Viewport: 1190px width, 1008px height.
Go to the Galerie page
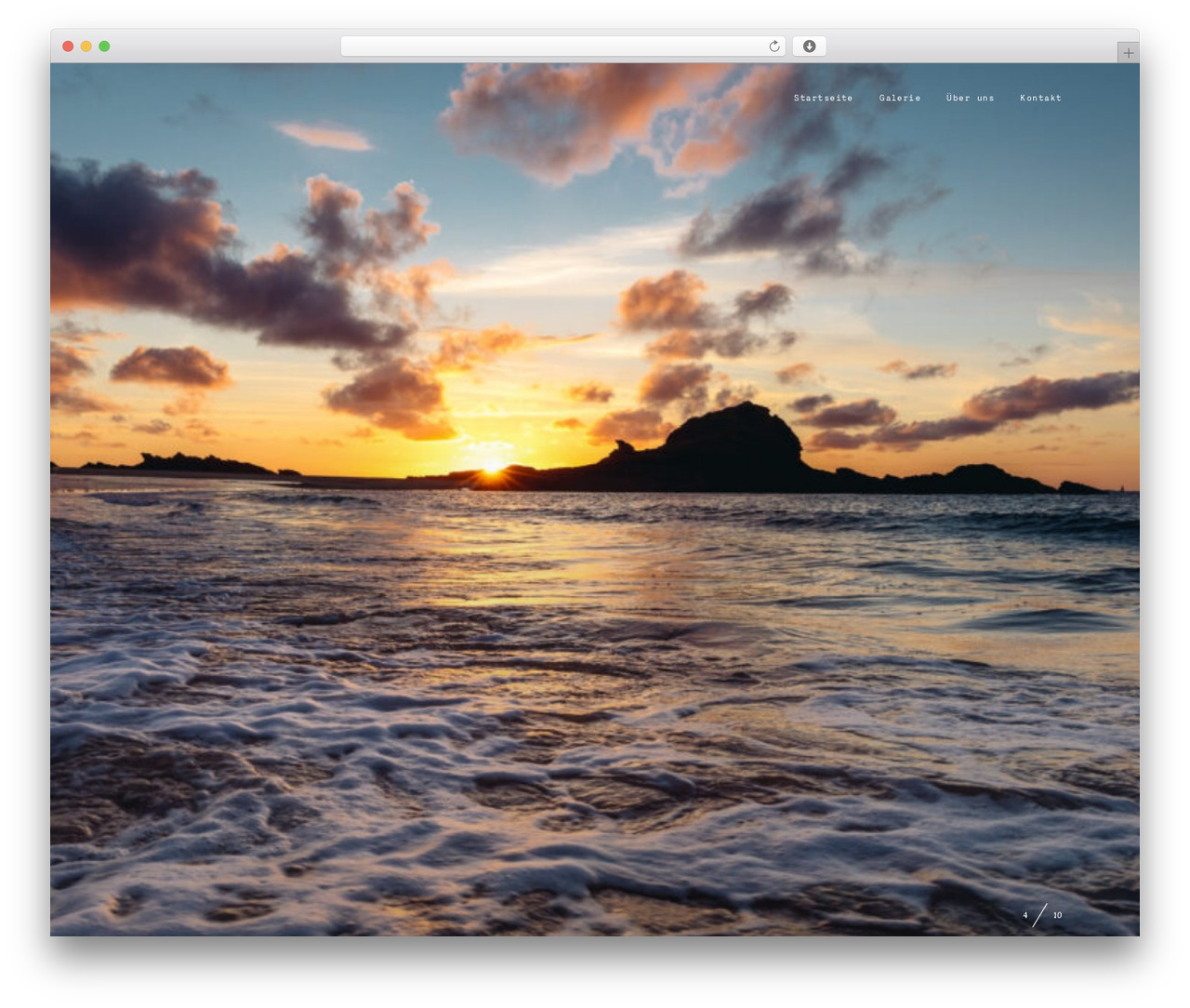pyautogui.click(x=900, y=98)
